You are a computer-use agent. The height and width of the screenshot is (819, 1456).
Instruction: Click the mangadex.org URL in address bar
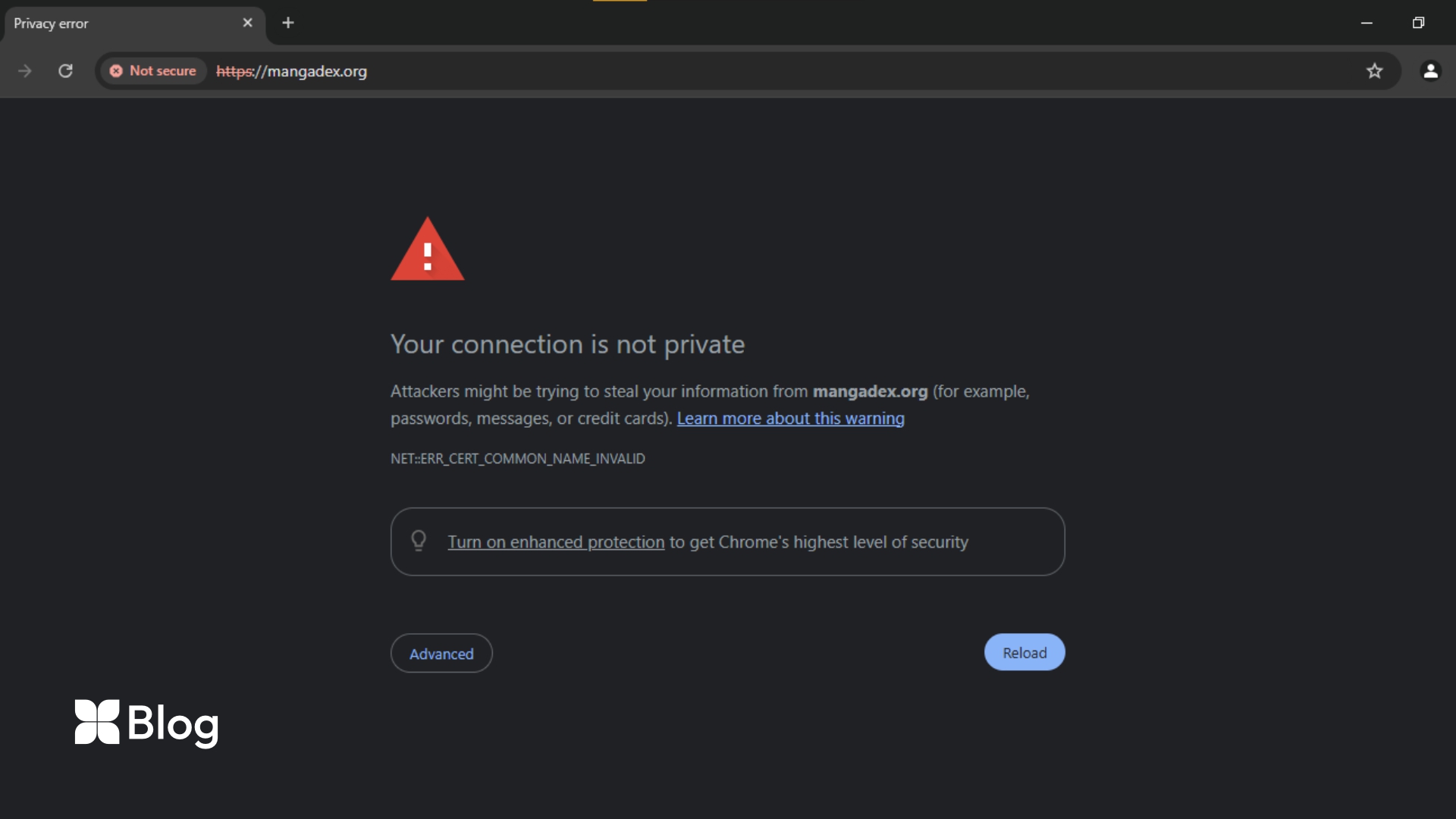tap(291, 71)
